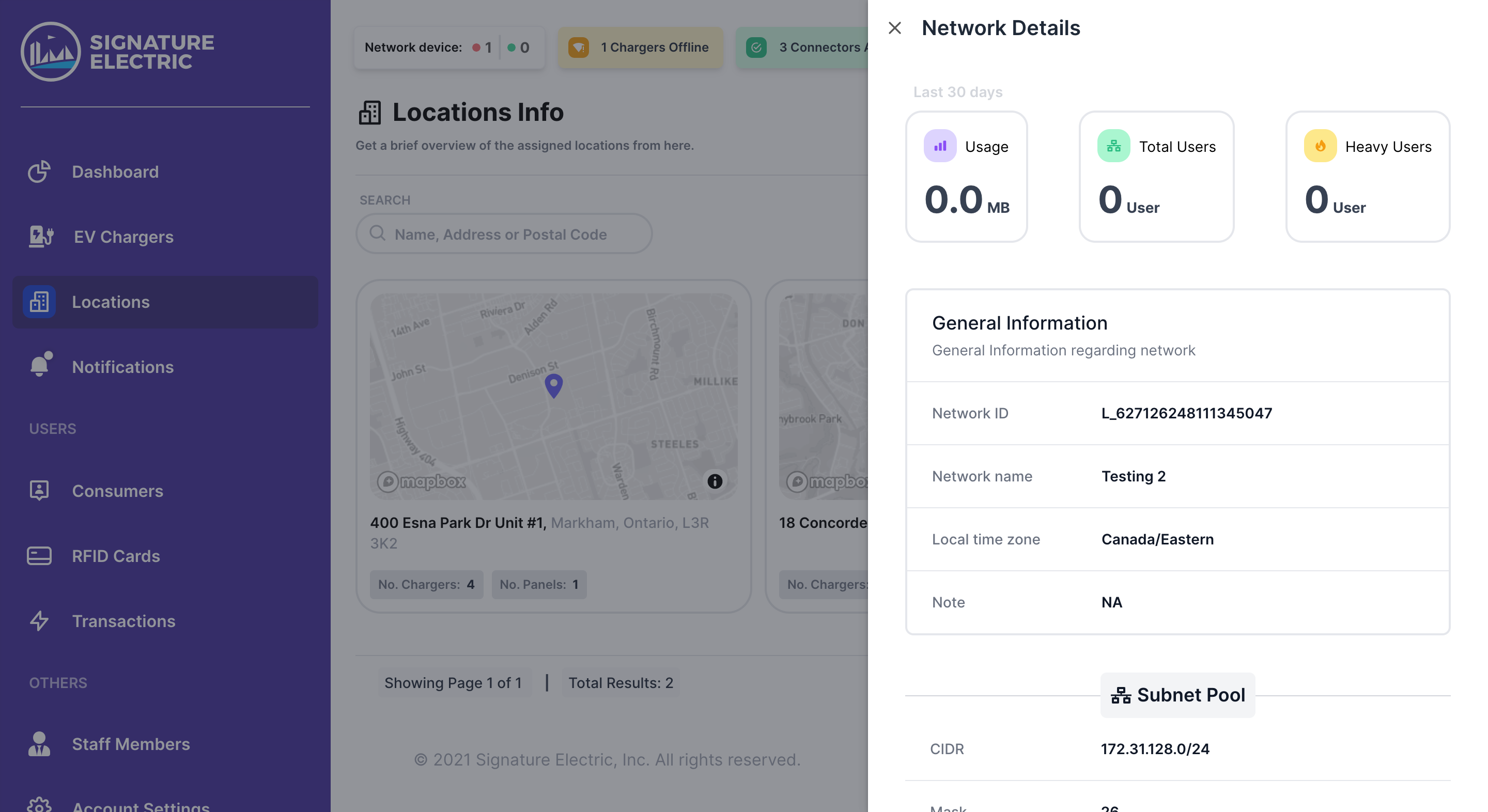The height and width of the screenshot is (812, 1488).
Task: Click the Locations Info heading building icon
Action: coord(370,112)
